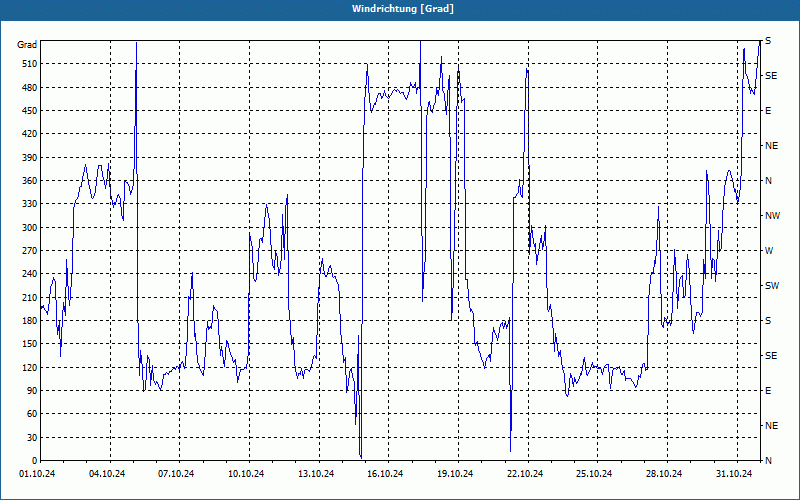Select the 420 y-axis value
Image resolution: width=800 pixels, height=500 pixels.
point(30,134)
